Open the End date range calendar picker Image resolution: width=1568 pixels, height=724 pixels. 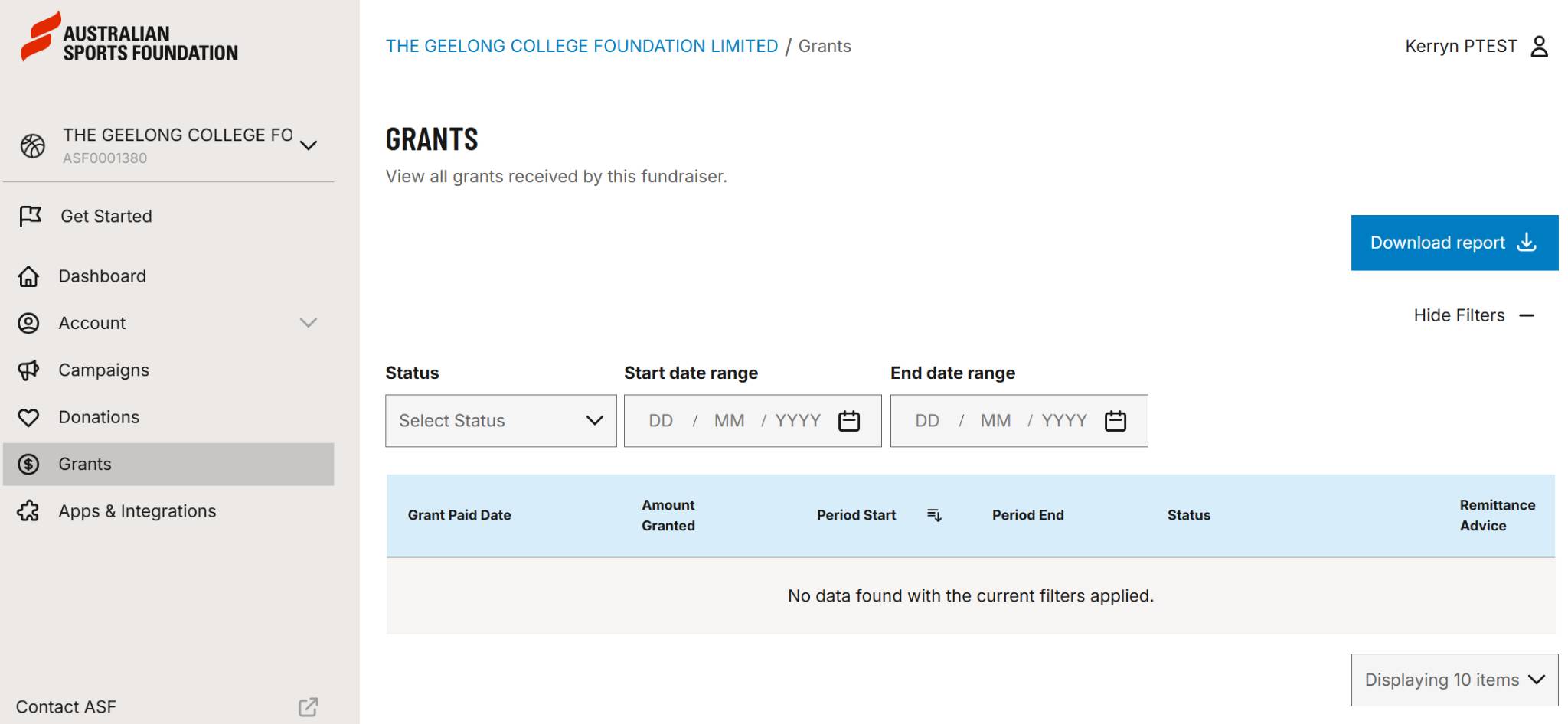coord(1116,421)
